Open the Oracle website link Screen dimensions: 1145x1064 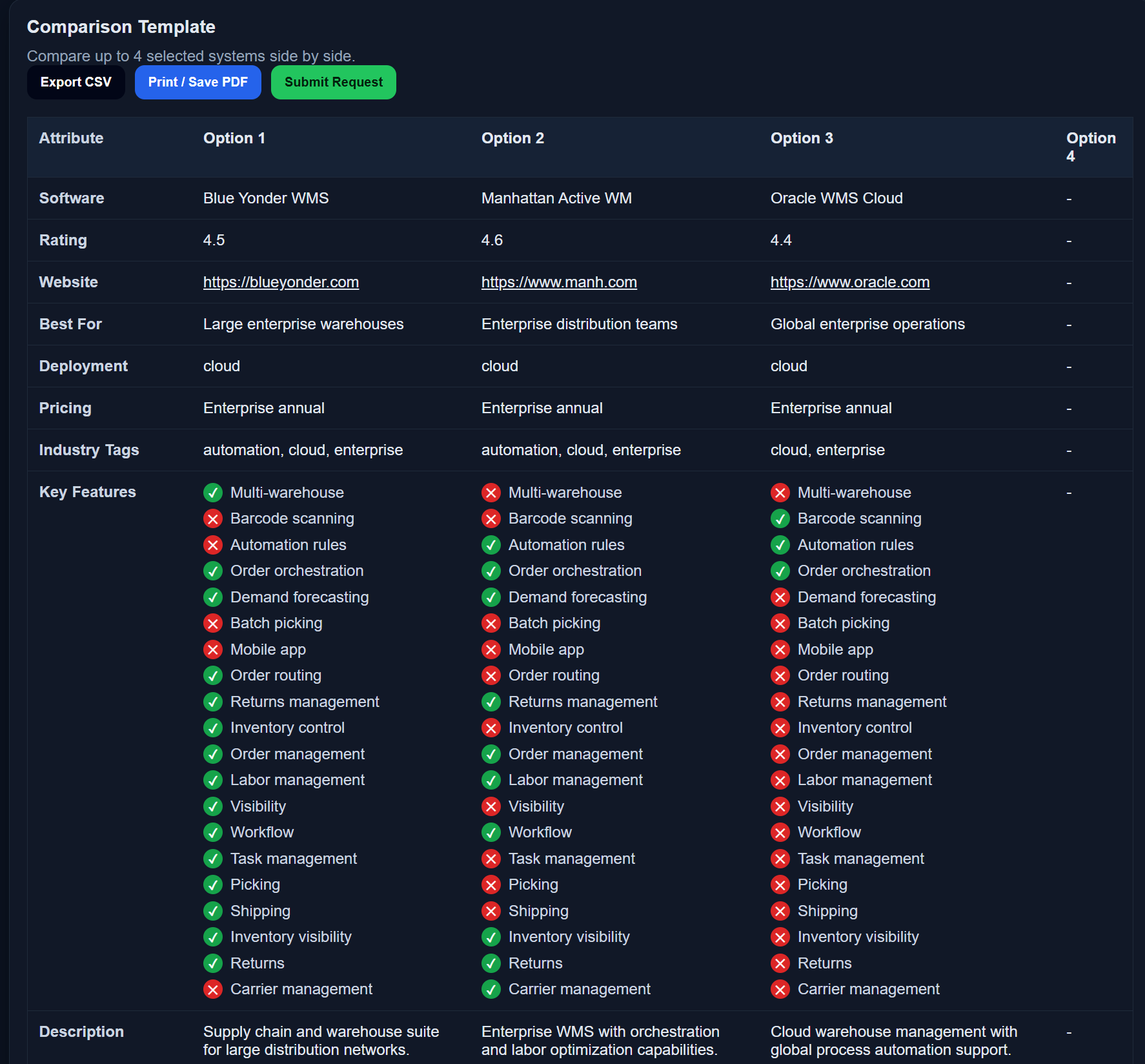(x=849, y=282)
